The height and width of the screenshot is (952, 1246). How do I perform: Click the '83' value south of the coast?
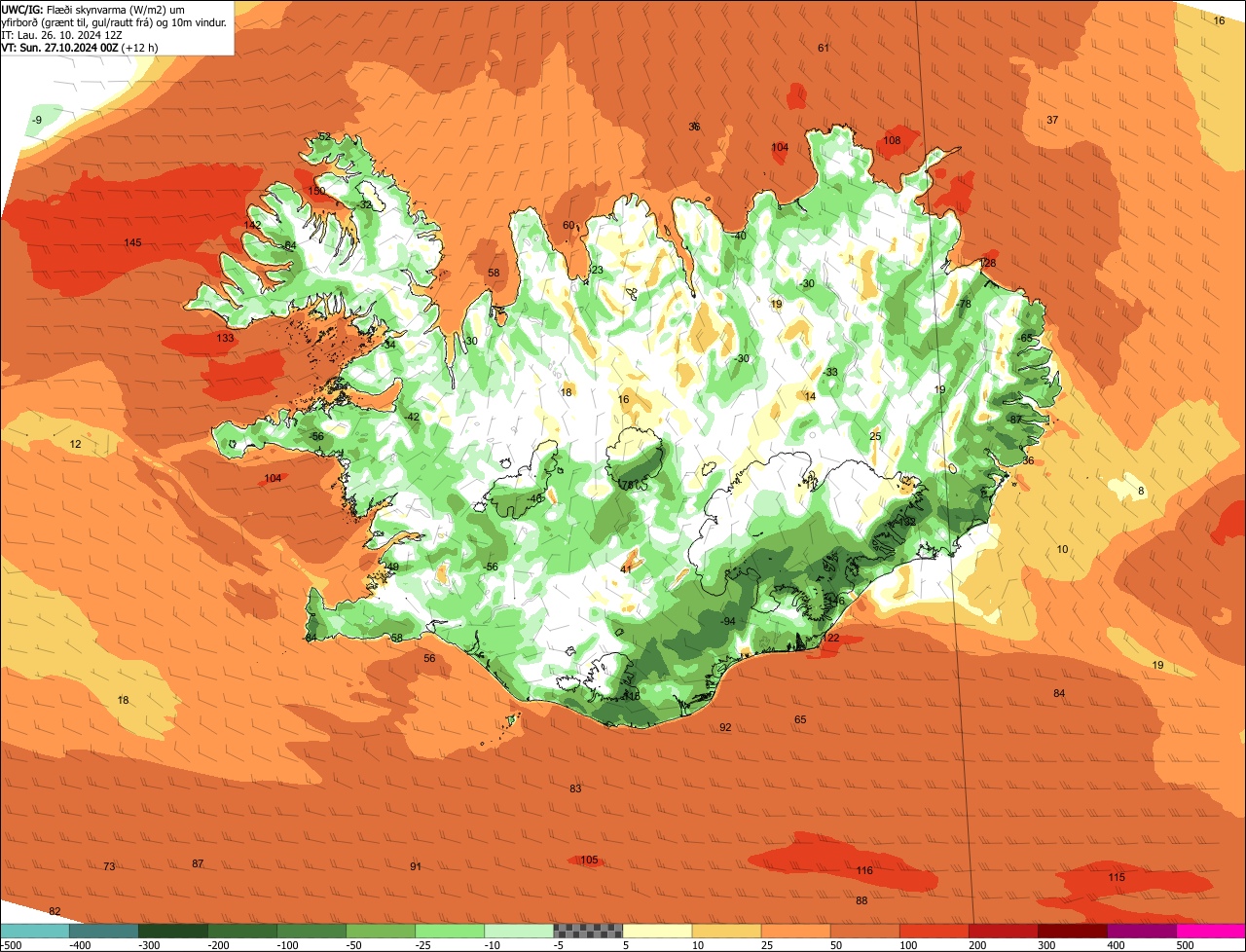pyautogui.click(x=575, y=788)
